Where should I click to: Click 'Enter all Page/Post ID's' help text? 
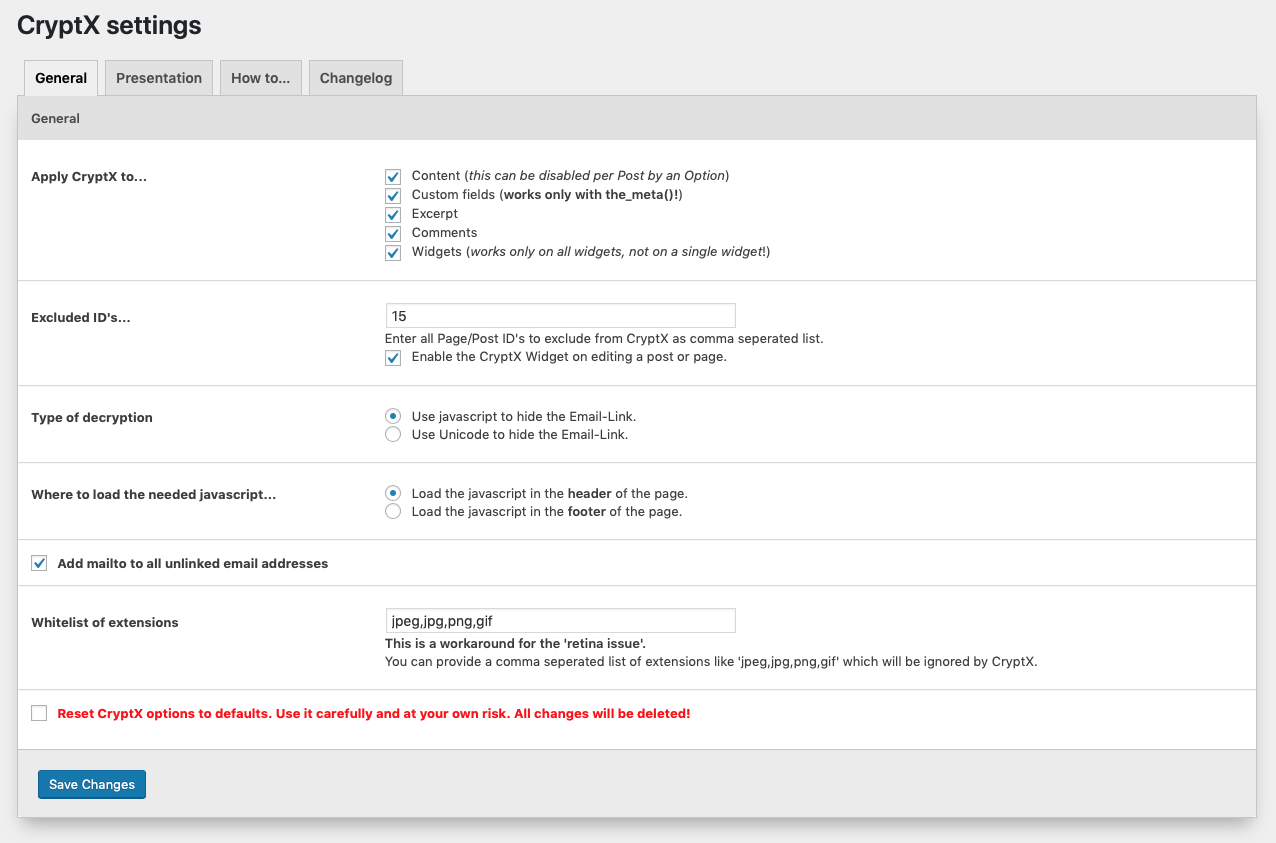click(x=604, y=338)
